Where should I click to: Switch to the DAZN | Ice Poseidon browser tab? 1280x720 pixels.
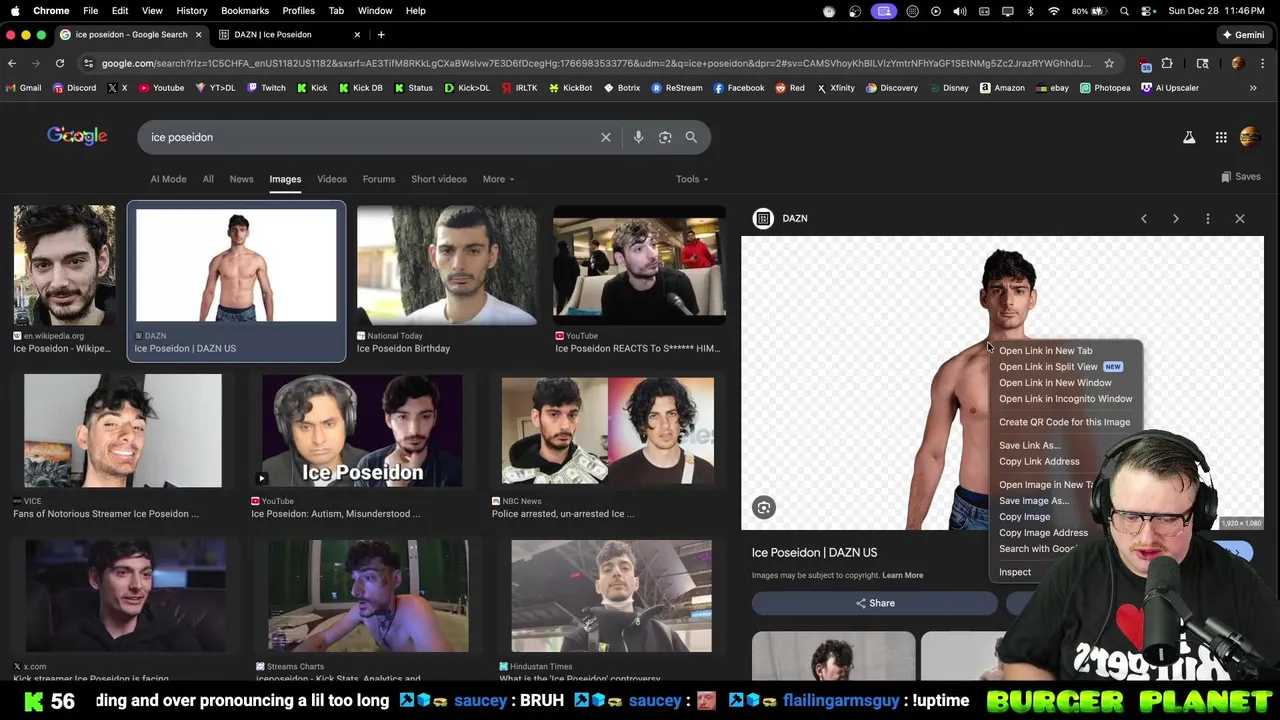pyautogui.click(x=283, y=34)
